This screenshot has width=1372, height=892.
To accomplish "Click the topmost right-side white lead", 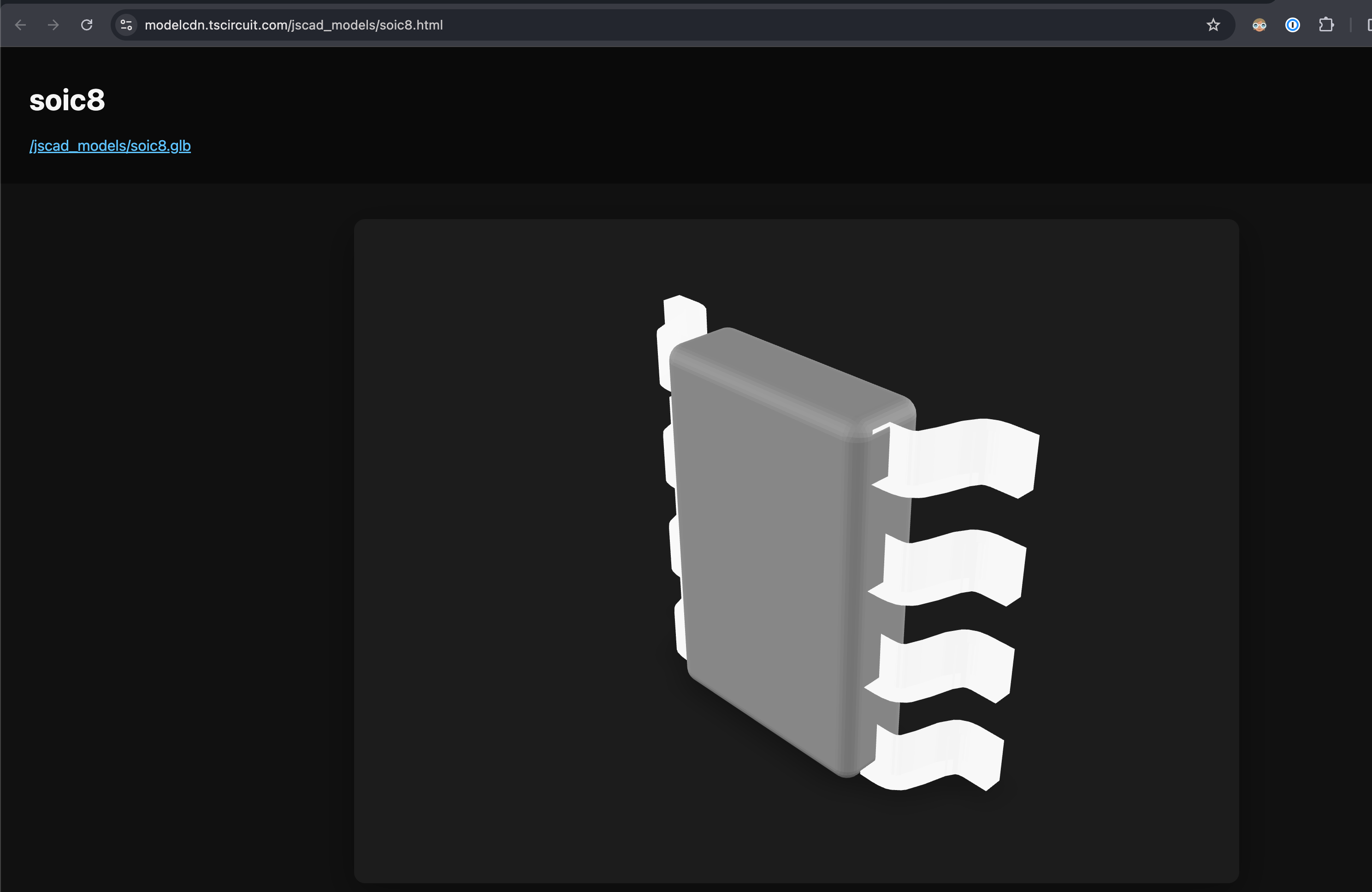I will pyautogui.click(x=963, y=457).
